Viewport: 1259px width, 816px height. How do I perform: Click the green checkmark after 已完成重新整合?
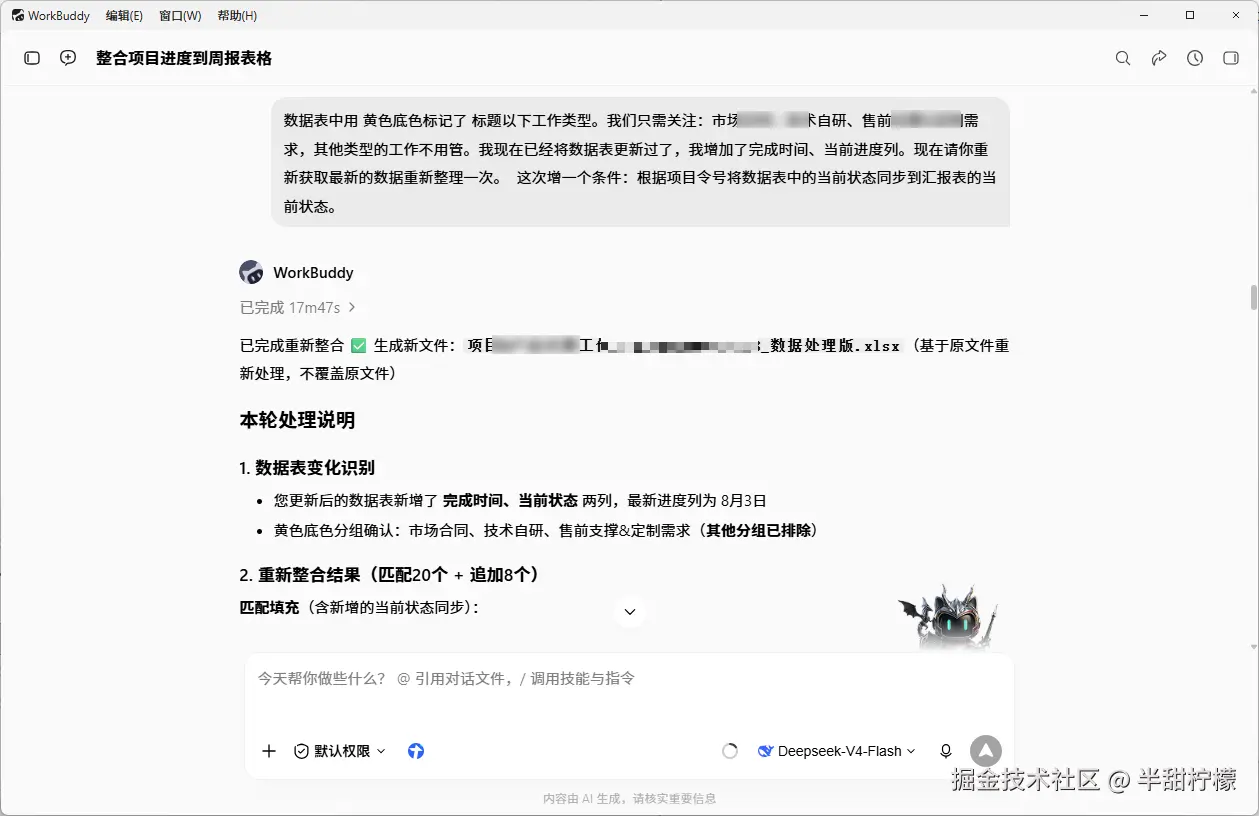tap(359, 346)
